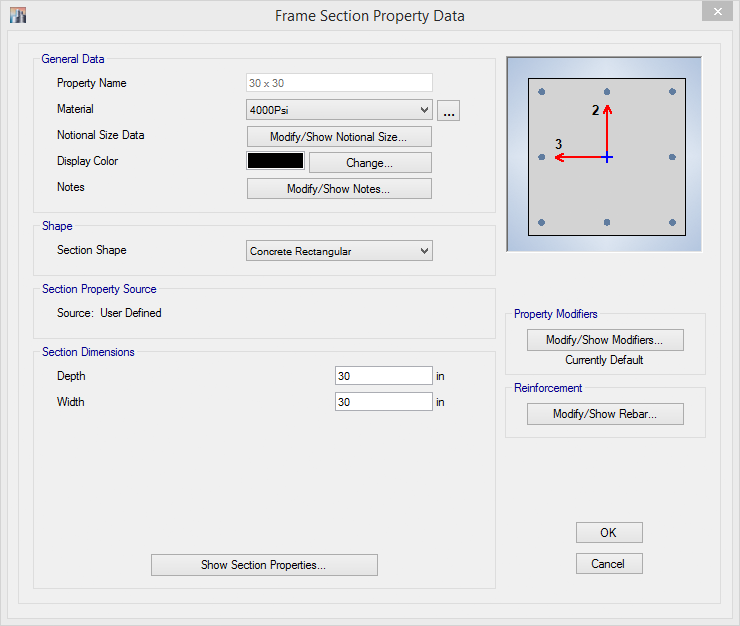Screen dimensions: 740x626
Task: Open Modify/Show Rebar settings
Action: point(605,414)
